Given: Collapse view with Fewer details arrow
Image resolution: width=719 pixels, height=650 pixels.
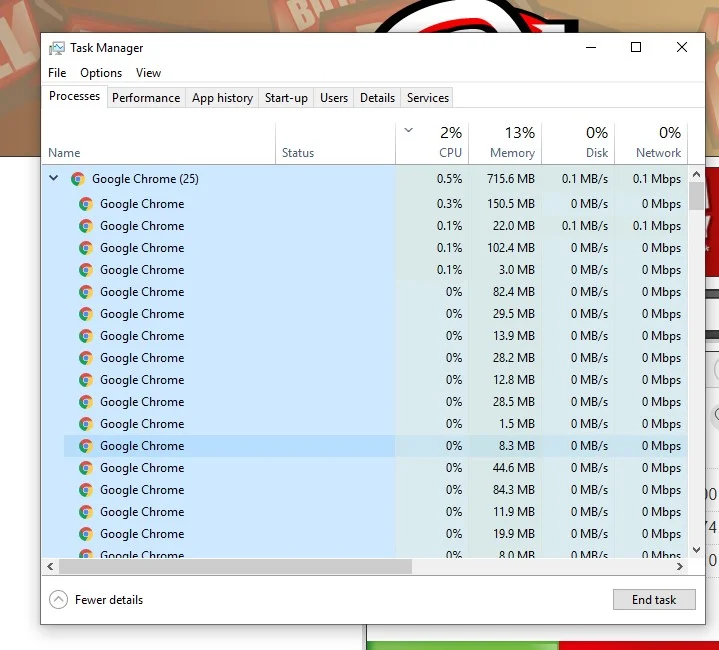Looking at the screenshot, I should (x=58, y=600).
